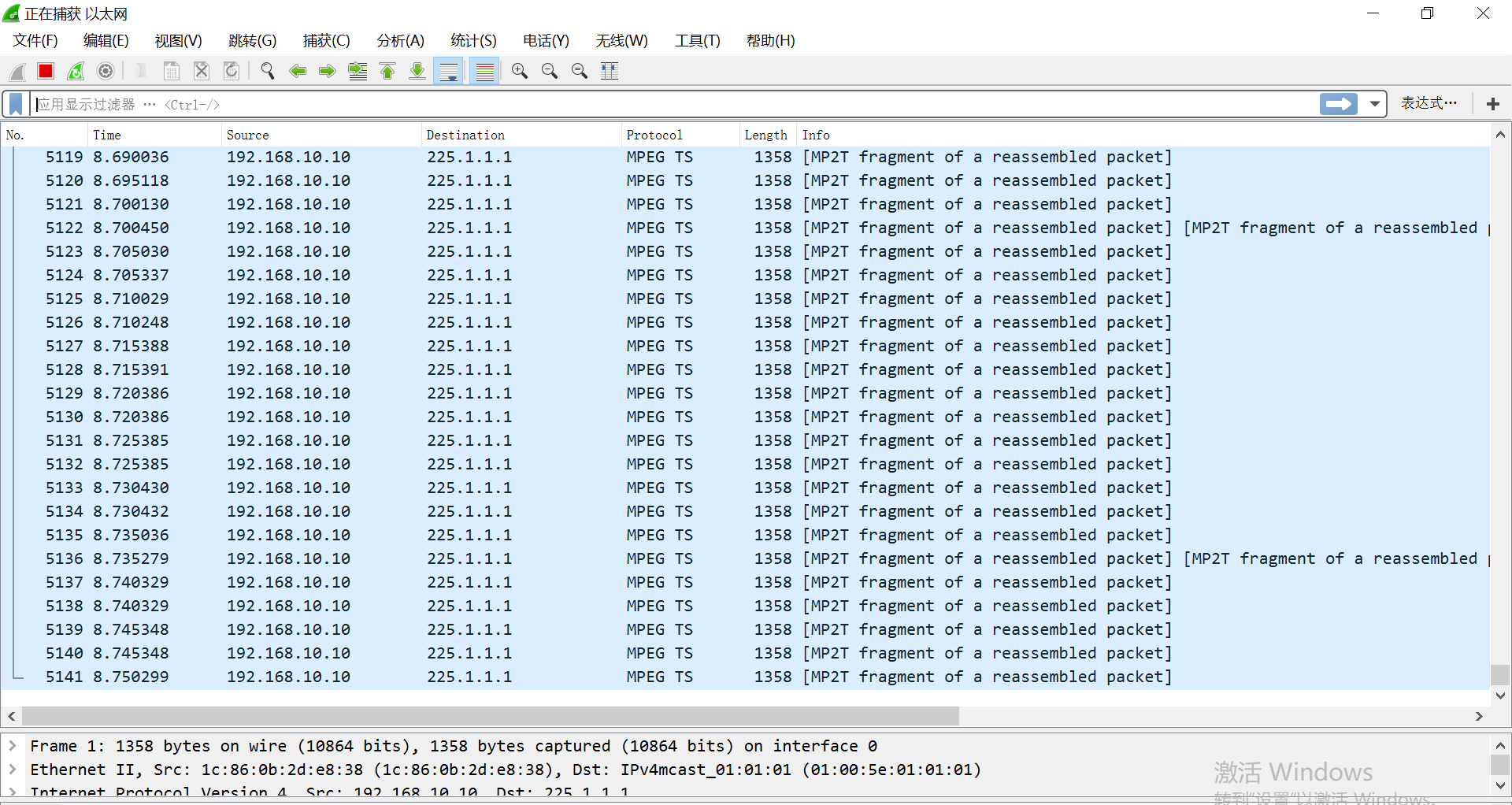Select packet number 5141 row
This screenshot has height=805, width=1512.
click(x=746, y=677)
